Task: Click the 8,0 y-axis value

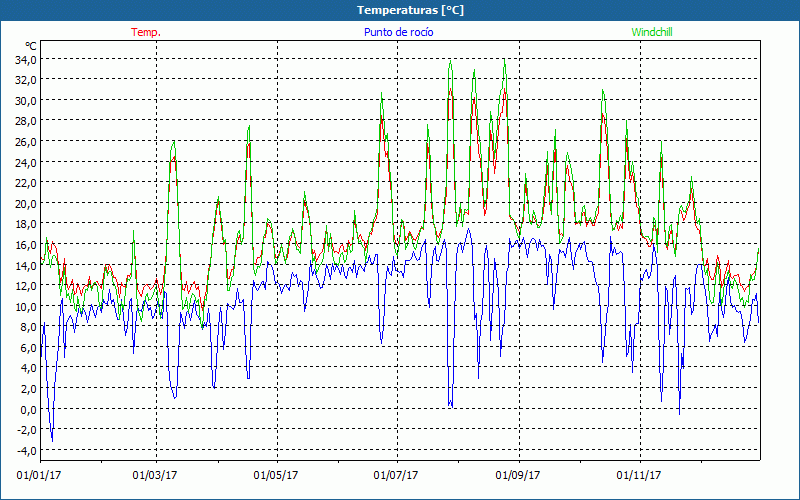Action: (x=29, y=327)
